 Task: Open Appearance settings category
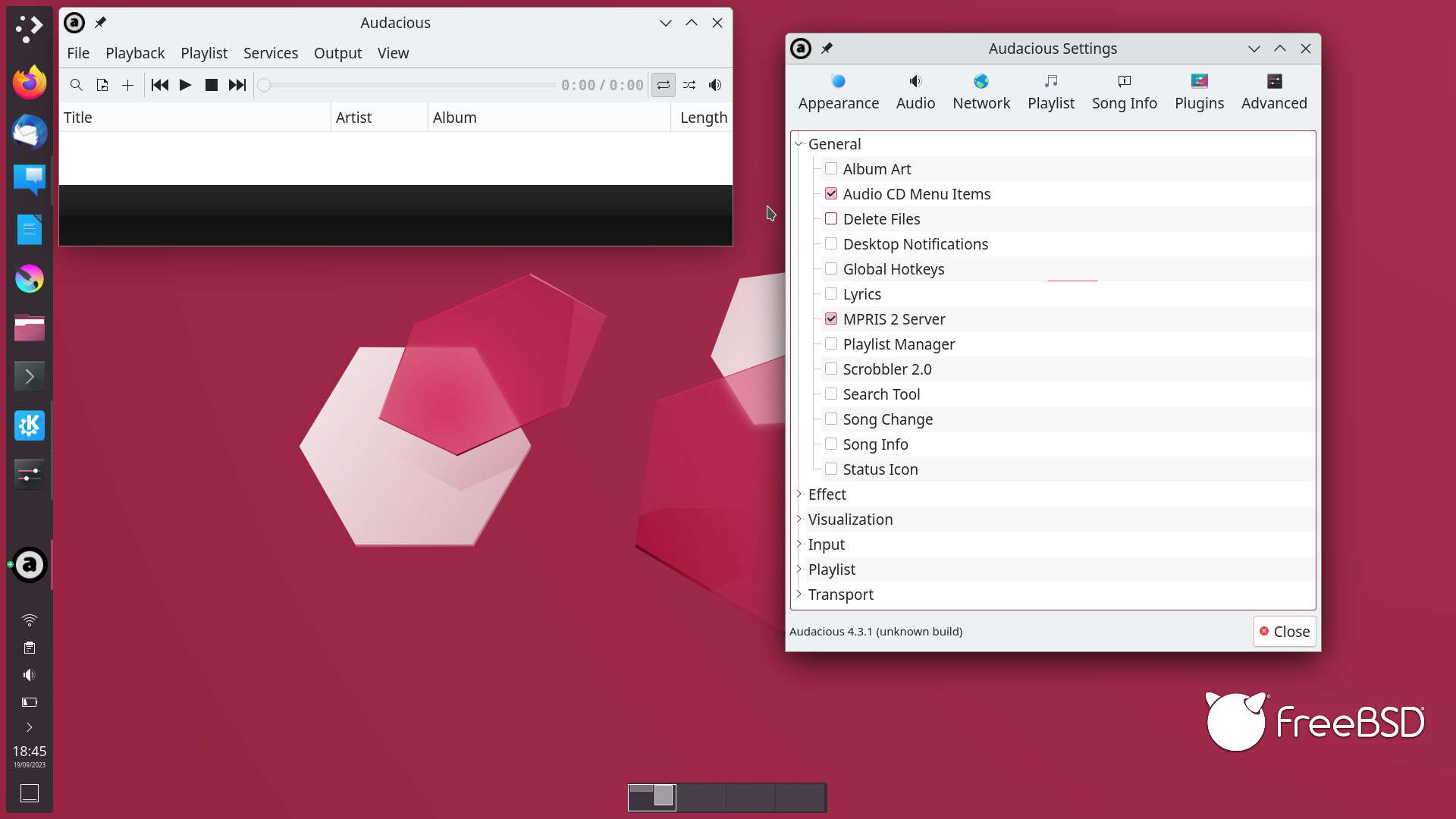coord(839,93)
